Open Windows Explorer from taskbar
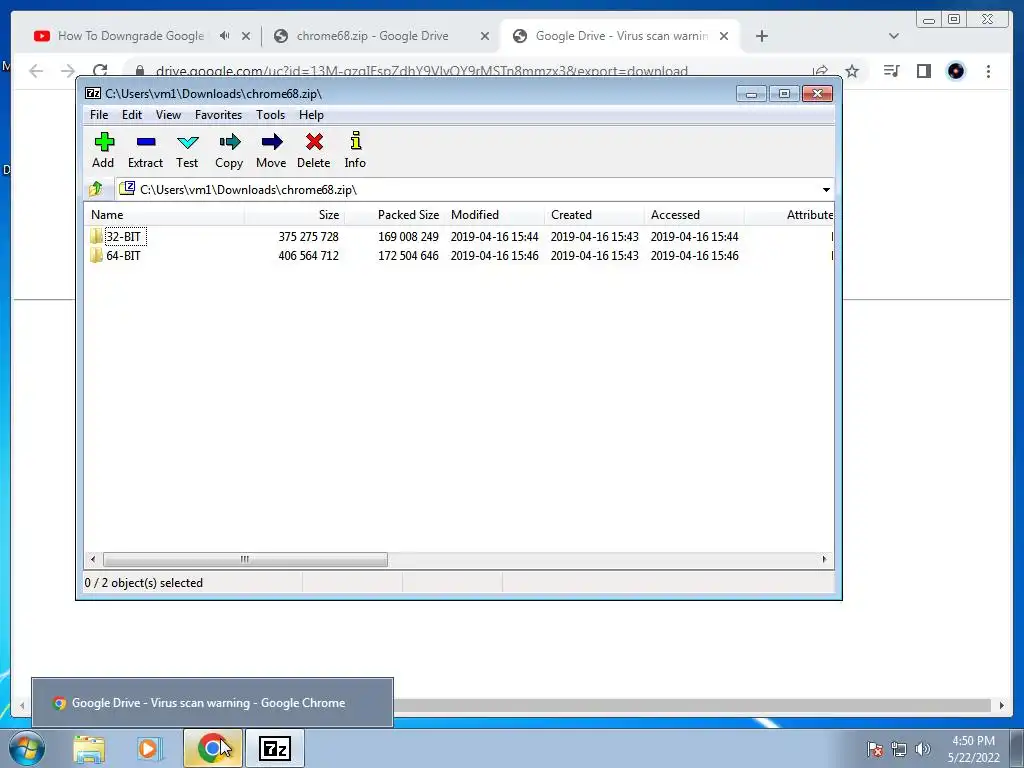This screenshot has height=768, width=1024. pyautogui.click(x=89, y=749)
